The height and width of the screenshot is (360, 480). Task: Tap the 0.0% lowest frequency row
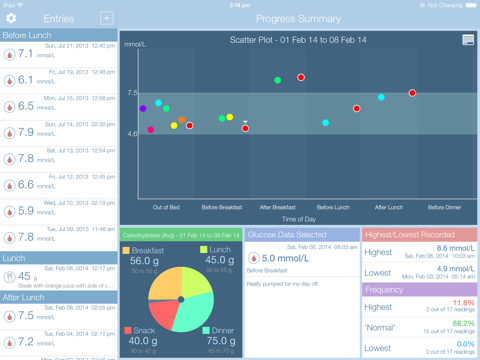420,348
